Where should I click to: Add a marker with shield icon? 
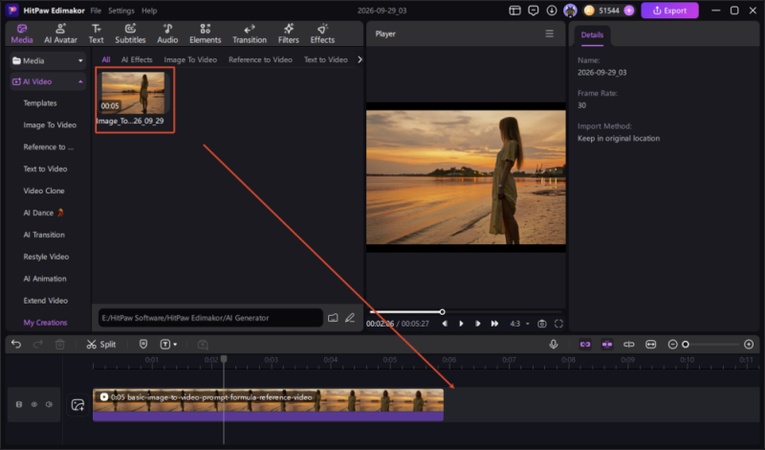(143, 344)
